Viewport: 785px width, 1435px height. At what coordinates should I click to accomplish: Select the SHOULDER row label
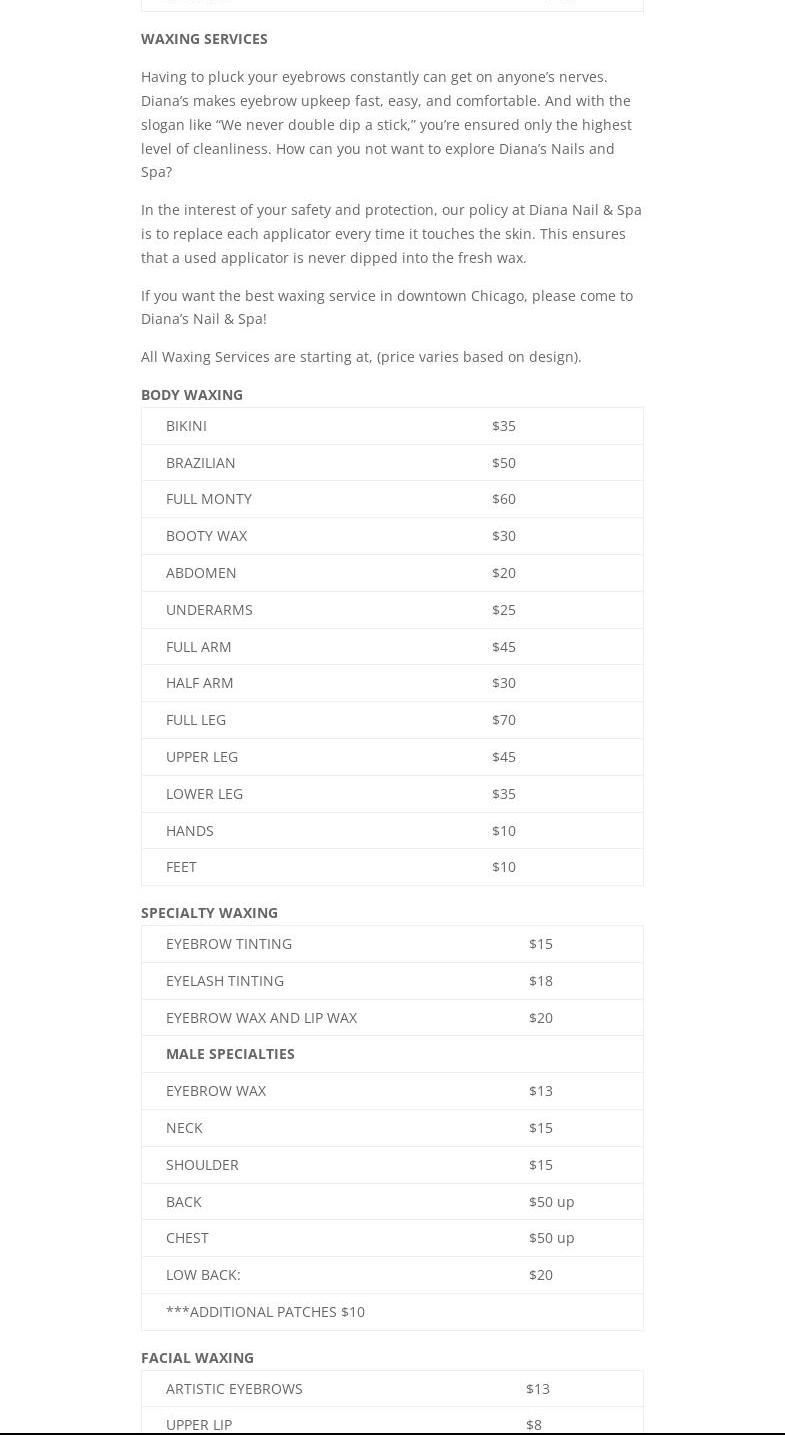coord(202,1165)
